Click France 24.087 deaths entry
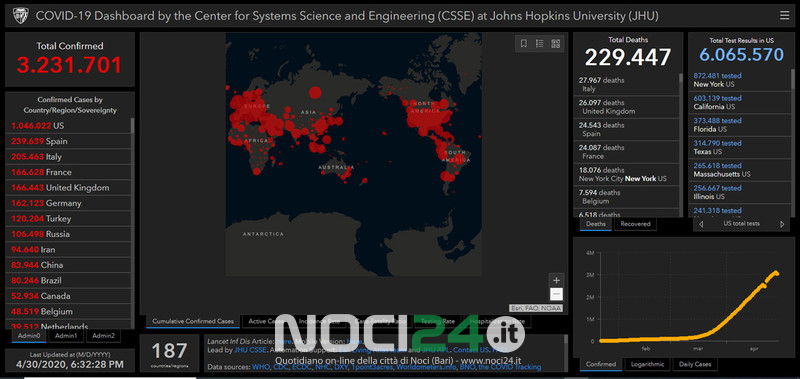800x379 pixels. pyautogui.click(x=627, y=152)
